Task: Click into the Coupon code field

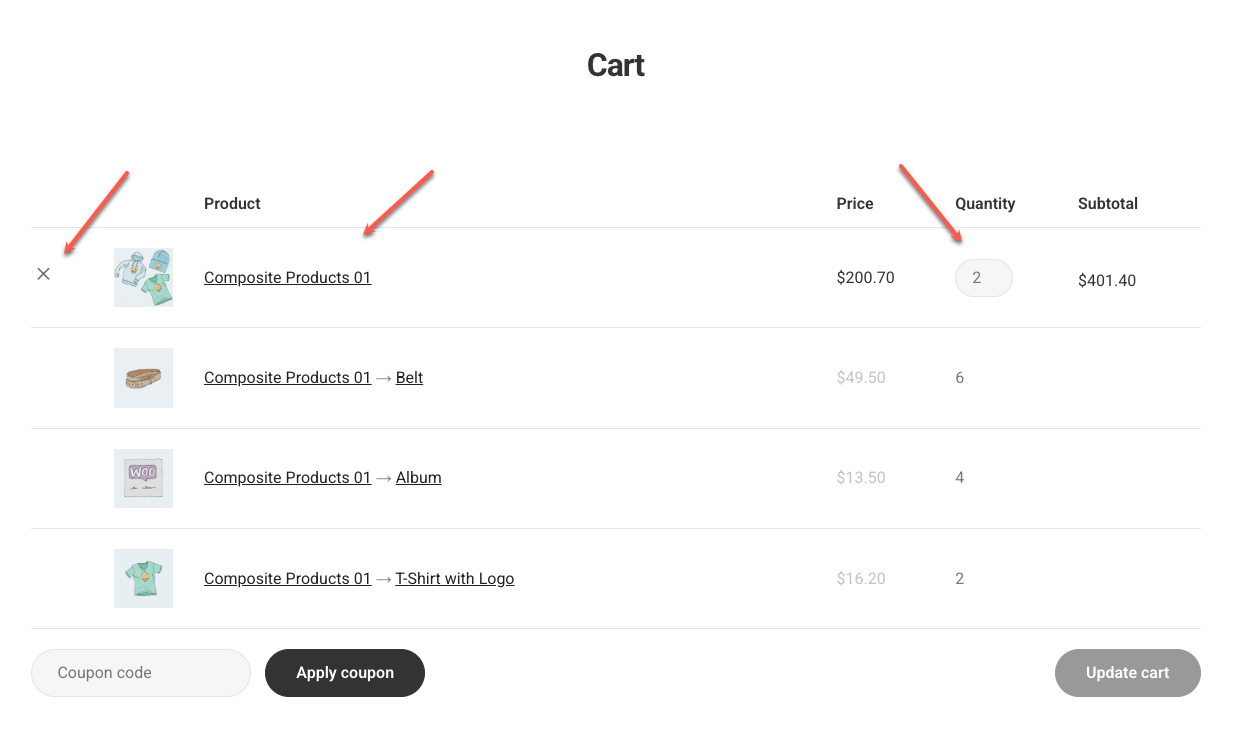Action: [x=141, y=673]
